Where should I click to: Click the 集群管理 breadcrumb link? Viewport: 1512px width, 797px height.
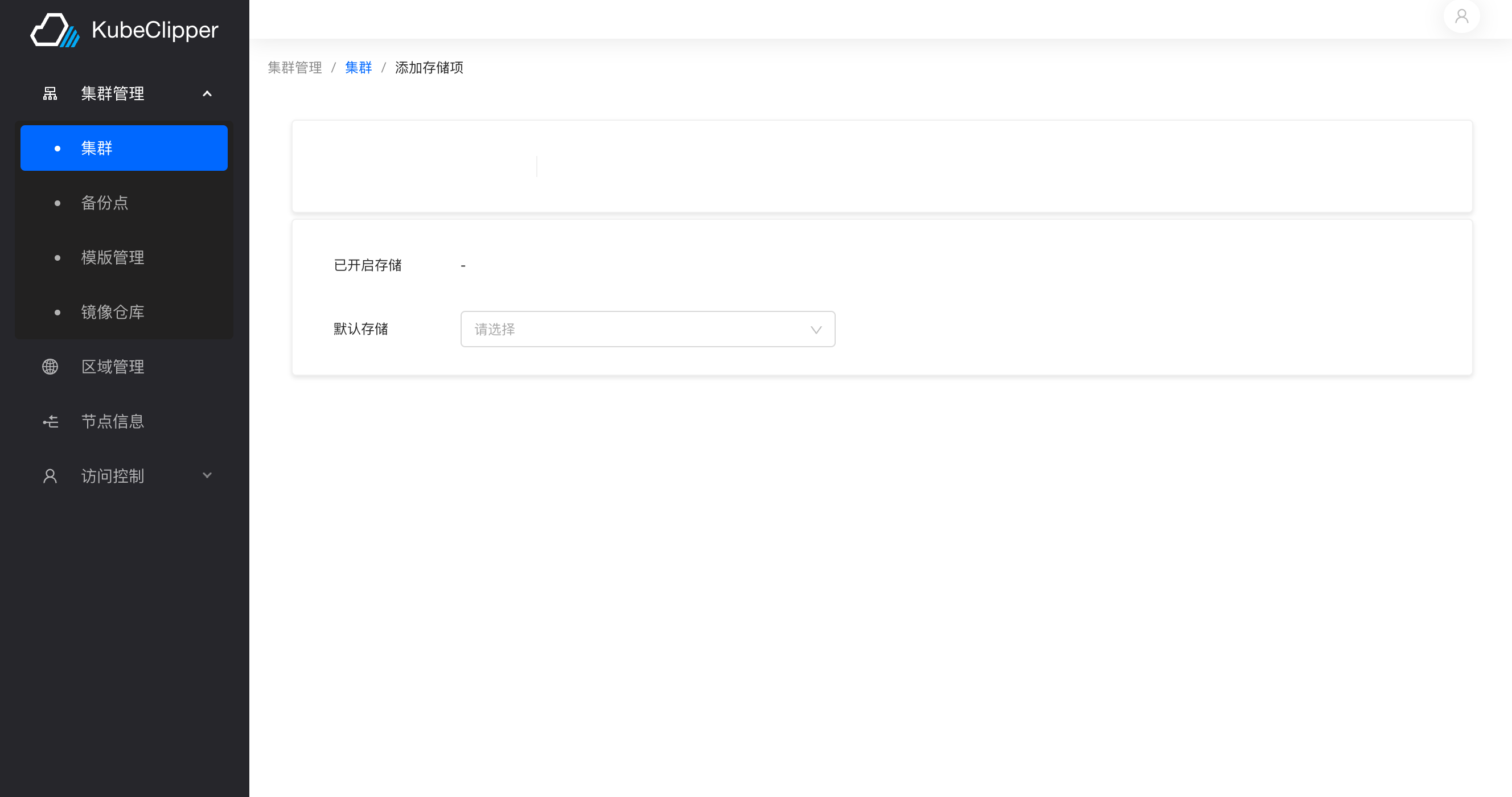pyautogui.click(x=294, y=68)
